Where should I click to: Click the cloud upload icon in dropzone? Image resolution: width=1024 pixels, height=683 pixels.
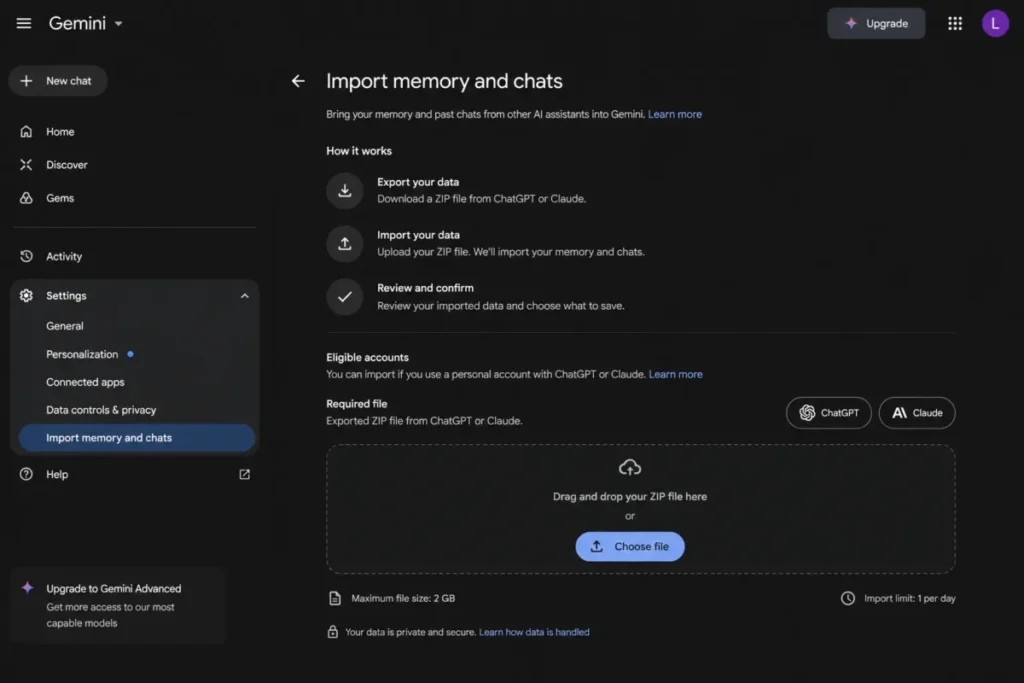630,468
